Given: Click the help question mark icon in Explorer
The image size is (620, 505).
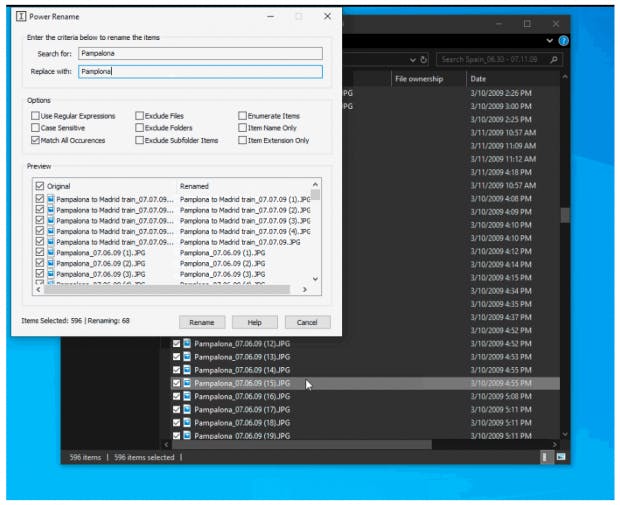Looking at the screenshot, I should 563,41.
